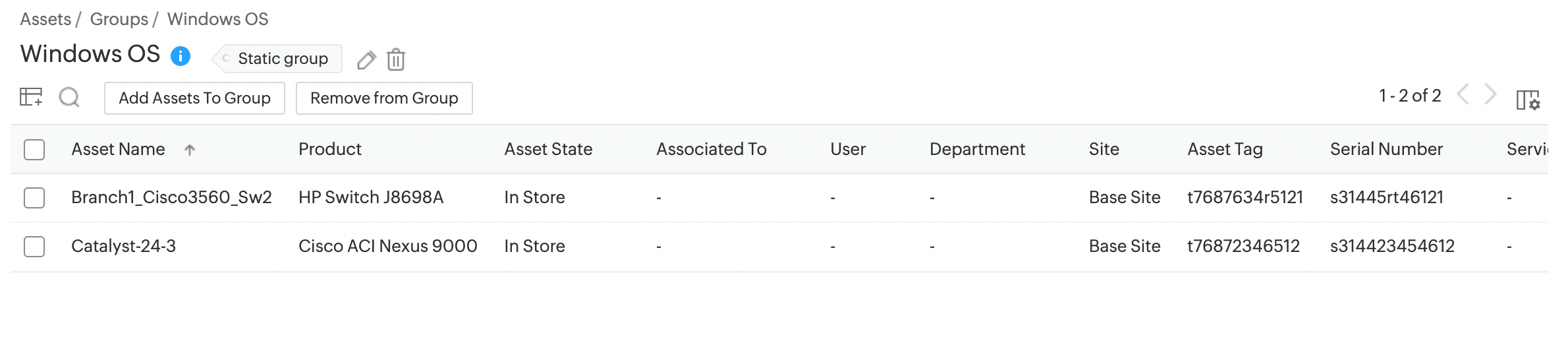The height and width of the screenshot is (343, 1568).
Task: Select the Catalyst-24-3 row checkbox
Action: click(34, 247)
